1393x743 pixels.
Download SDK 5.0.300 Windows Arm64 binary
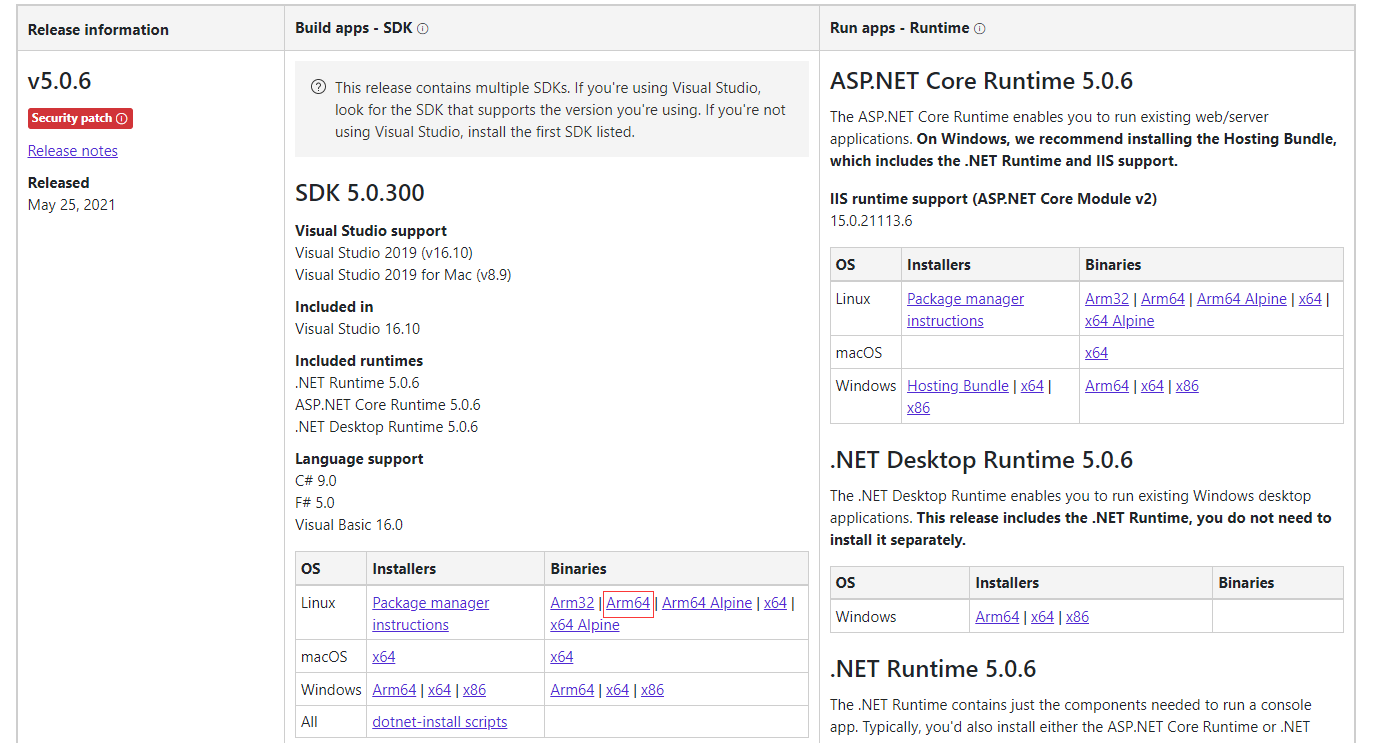tap(572, 690)
